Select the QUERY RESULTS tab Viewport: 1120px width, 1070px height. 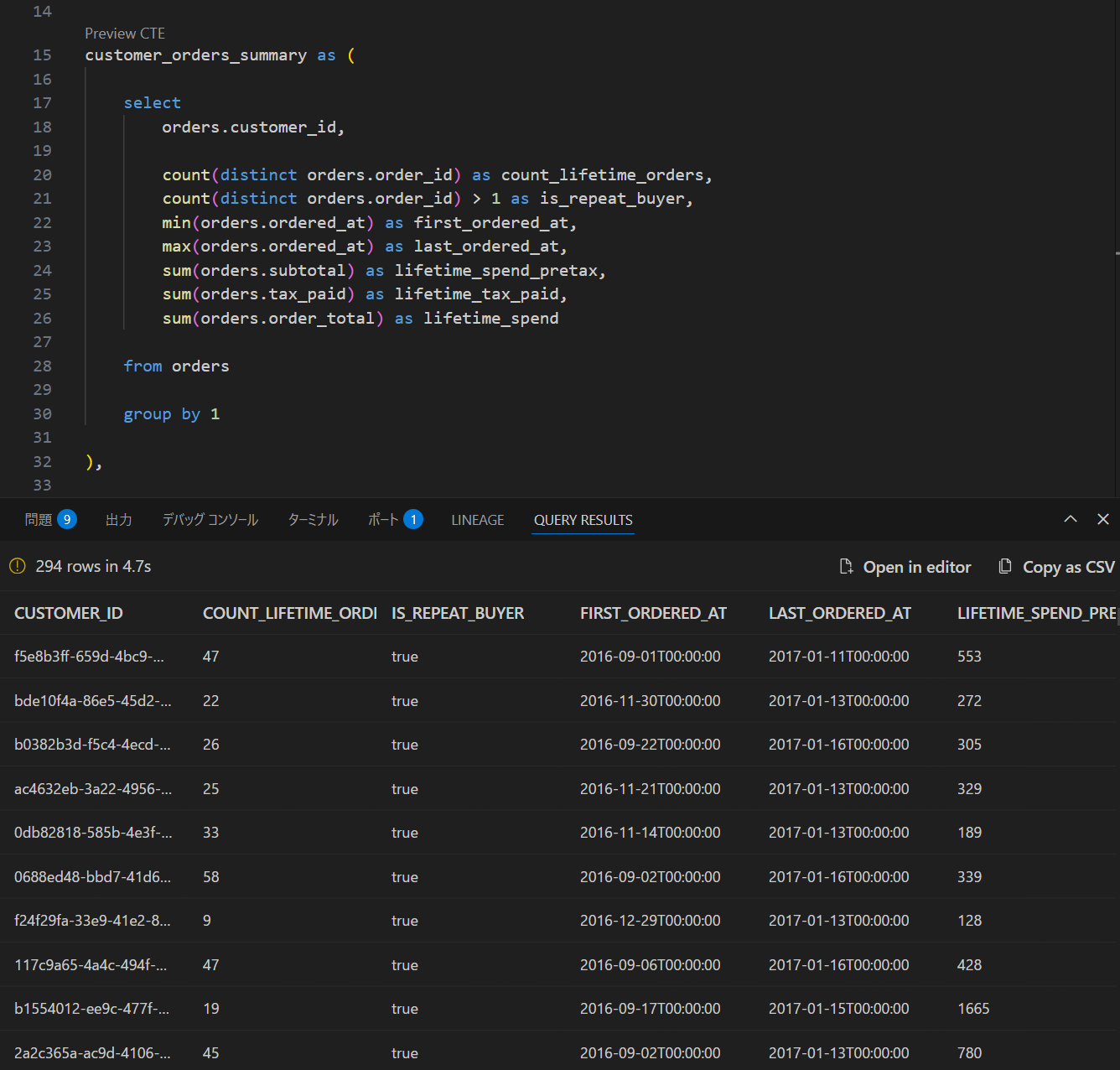point(583,520)
